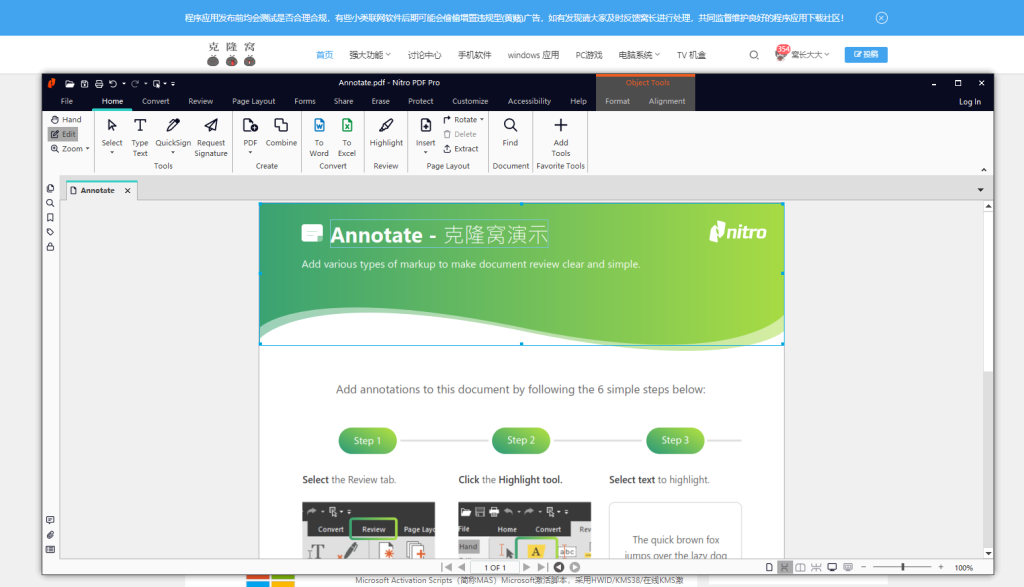Screen dimensions: 1024x587
Task: Open the Pages pane in left sidebar
Action: click(50, 188)
